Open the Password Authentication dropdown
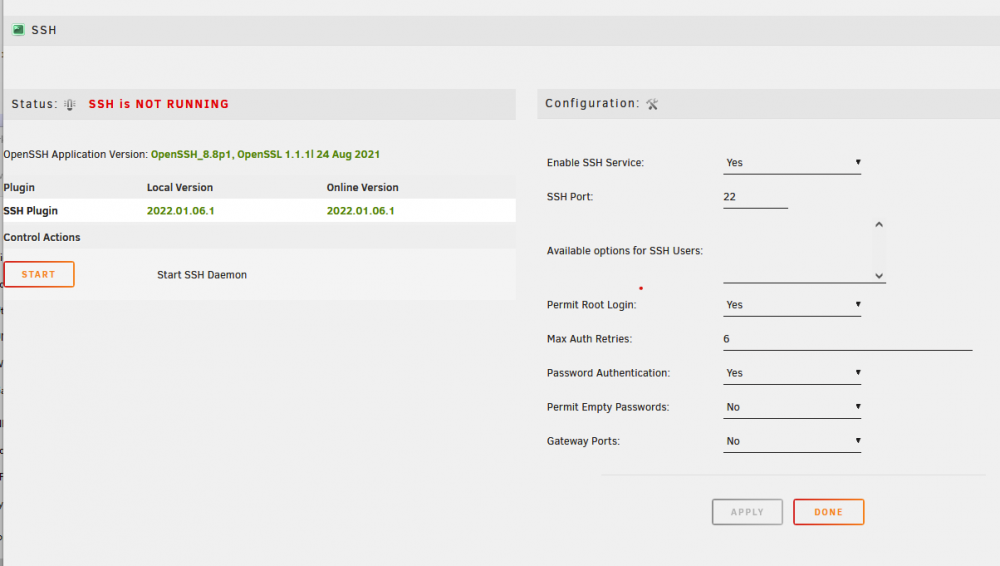 pos(792,373)
